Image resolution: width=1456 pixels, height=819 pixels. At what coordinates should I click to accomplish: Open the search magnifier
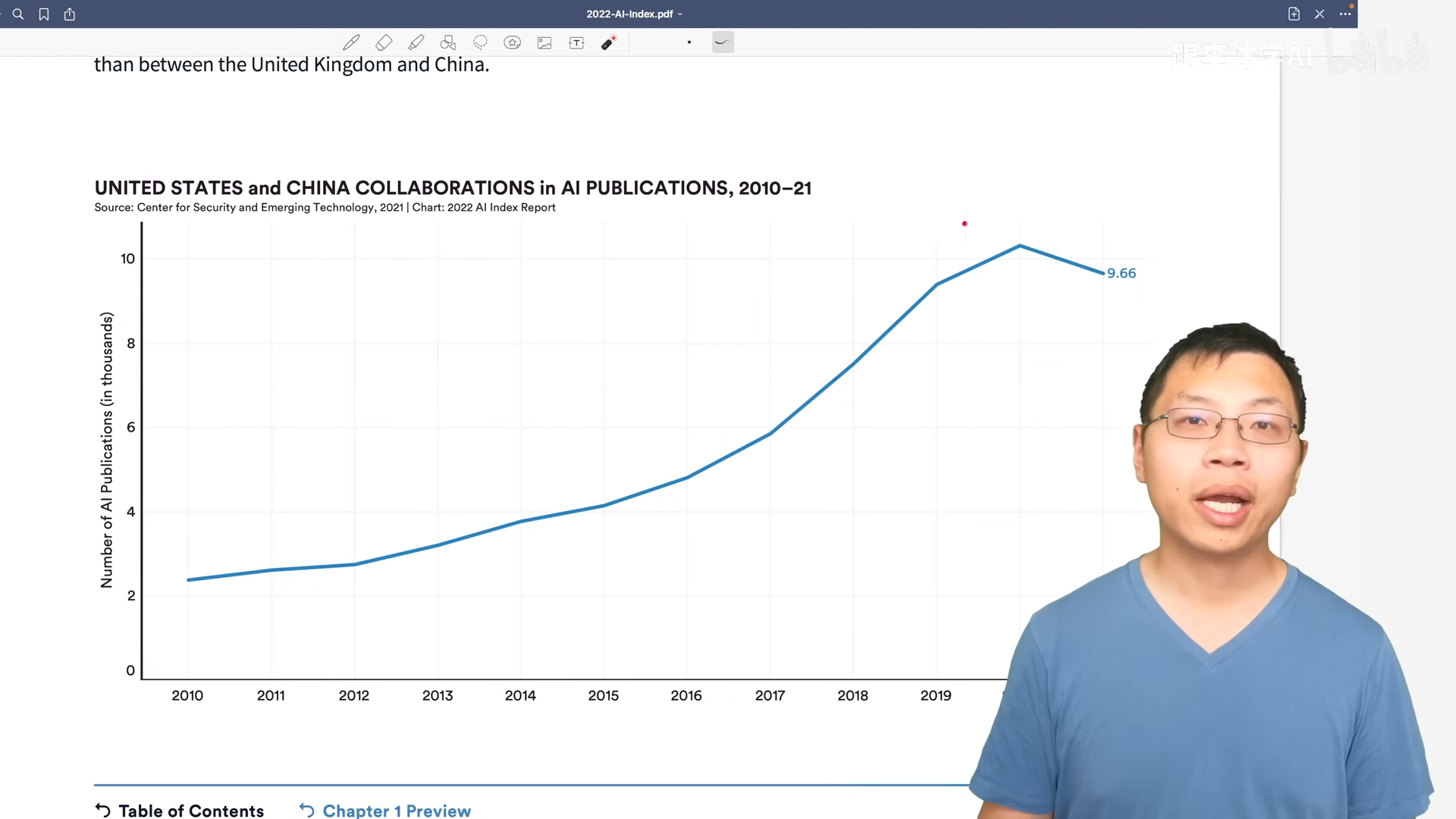(18, 14)
